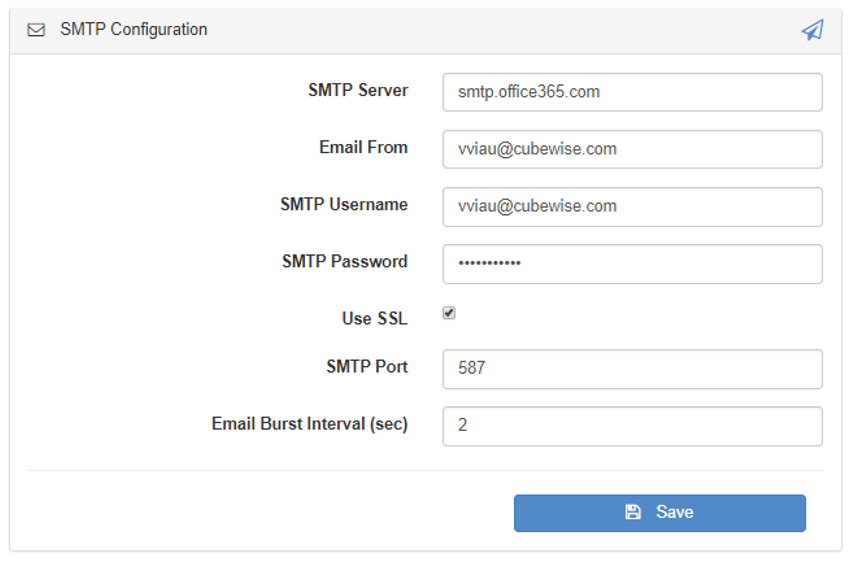Click the paper plane send test icon
The height and width of the screenshot is (562, 858).
(812, 30)
